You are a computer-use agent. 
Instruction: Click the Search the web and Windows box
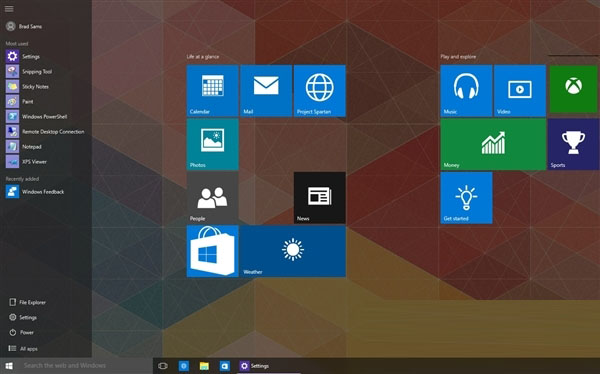[85, 366]
